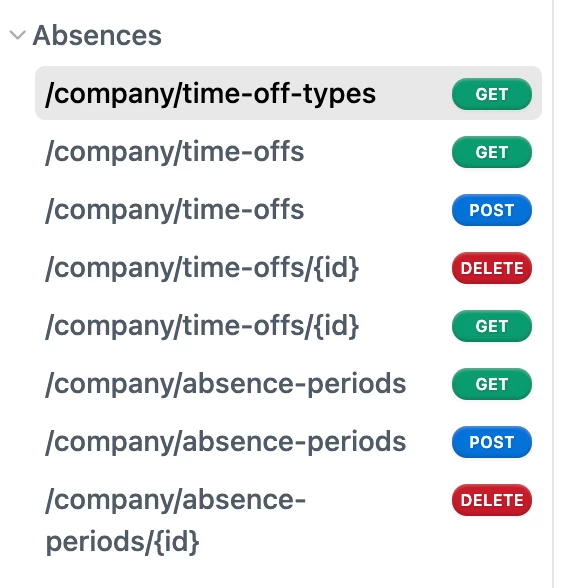Open the time-offs/{id} DELETE endpoint path

[x=202, y=268]
